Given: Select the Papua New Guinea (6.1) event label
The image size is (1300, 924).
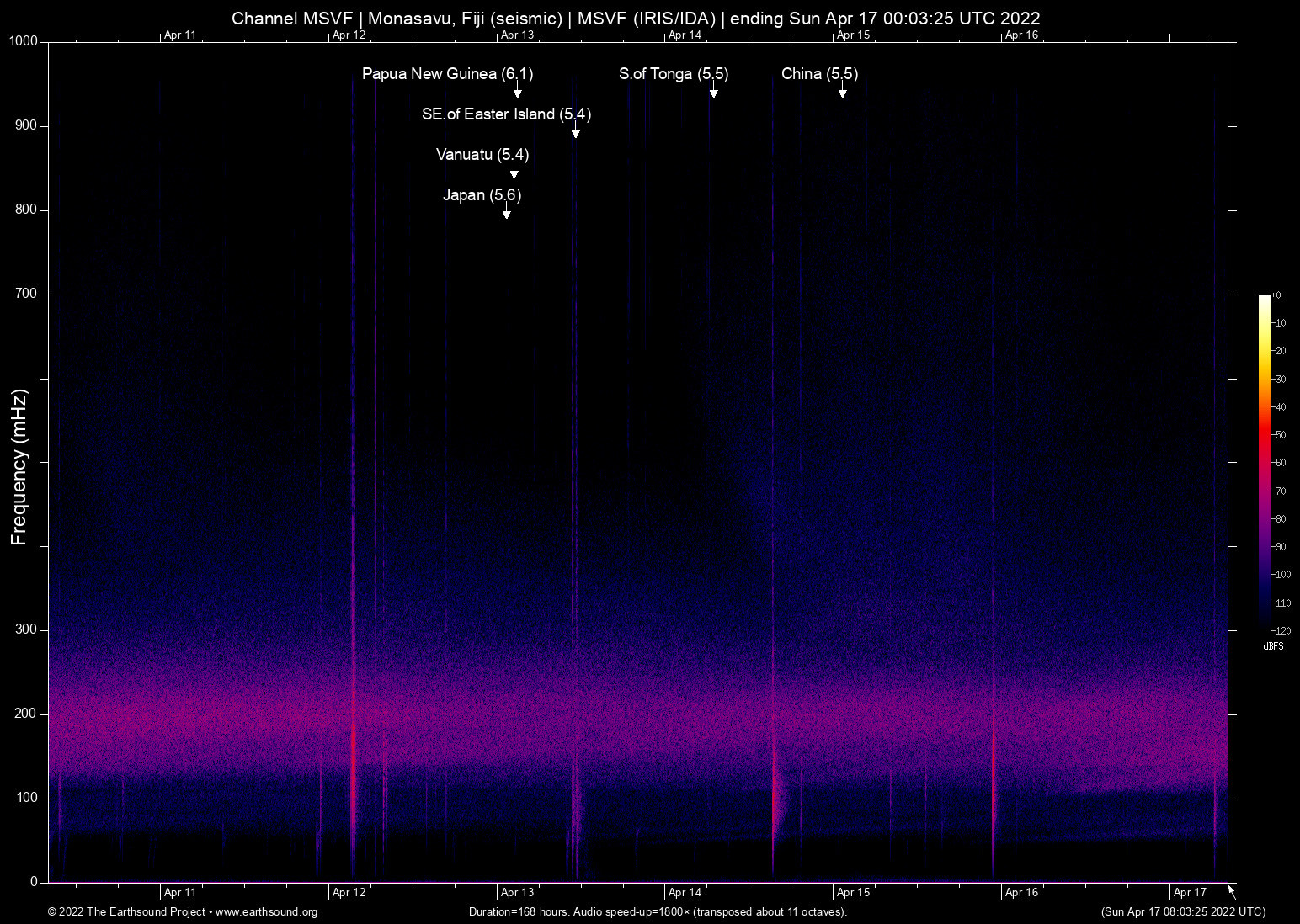Looking at the screenshot, I should [447, 74].
